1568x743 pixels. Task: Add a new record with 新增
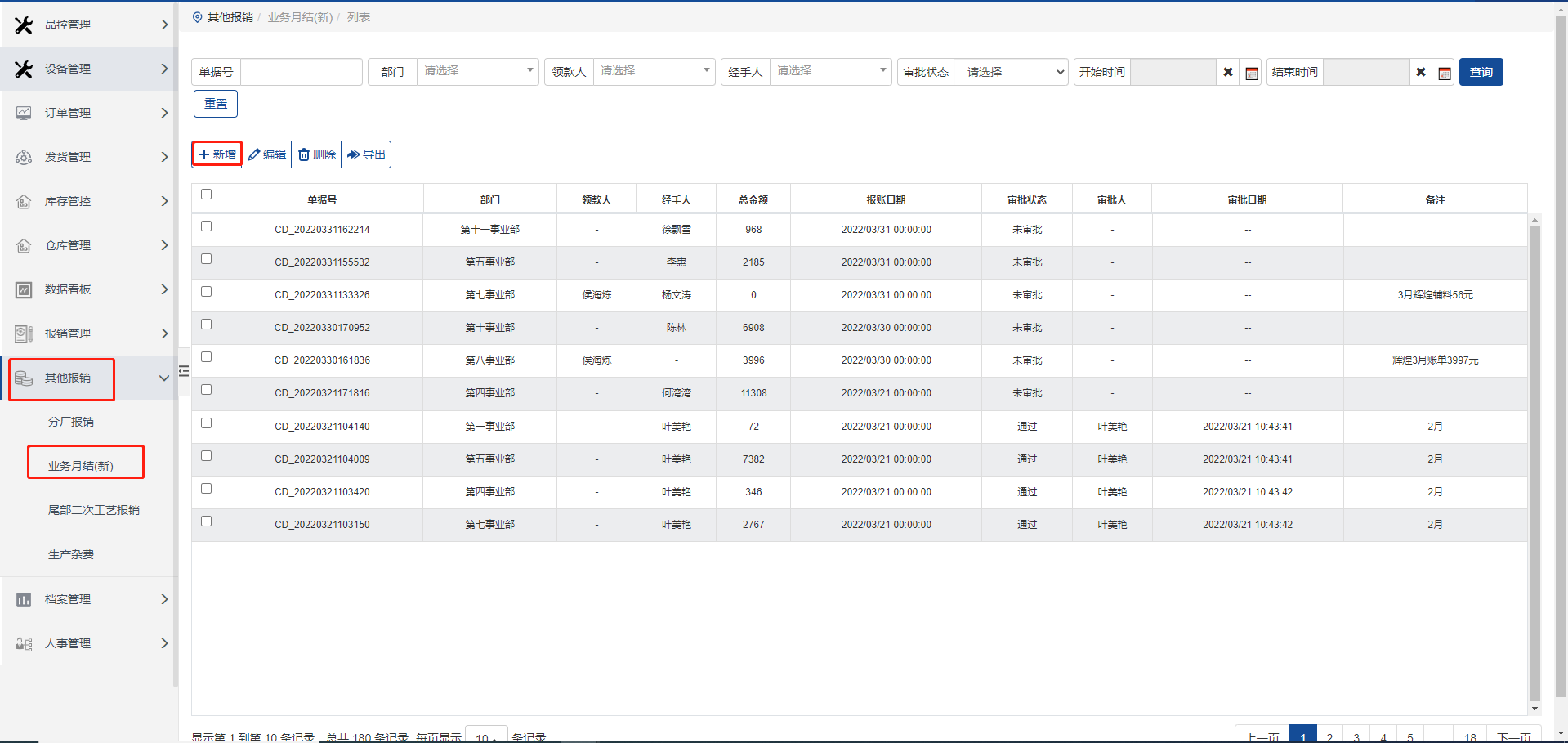point(217,154)
